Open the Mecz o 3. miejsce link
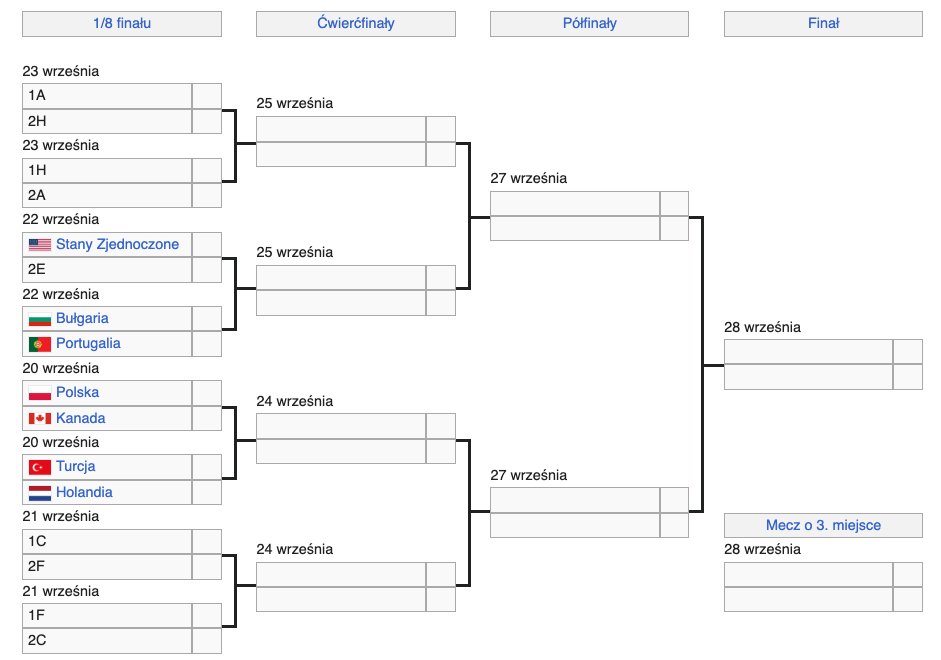 tap(823, 524)
